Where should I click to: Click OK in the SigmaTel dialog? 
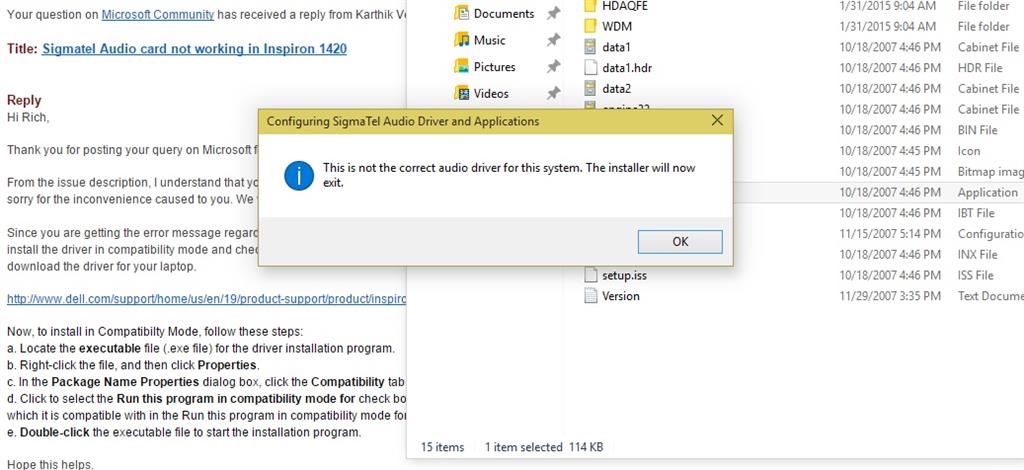pos(680,242)
